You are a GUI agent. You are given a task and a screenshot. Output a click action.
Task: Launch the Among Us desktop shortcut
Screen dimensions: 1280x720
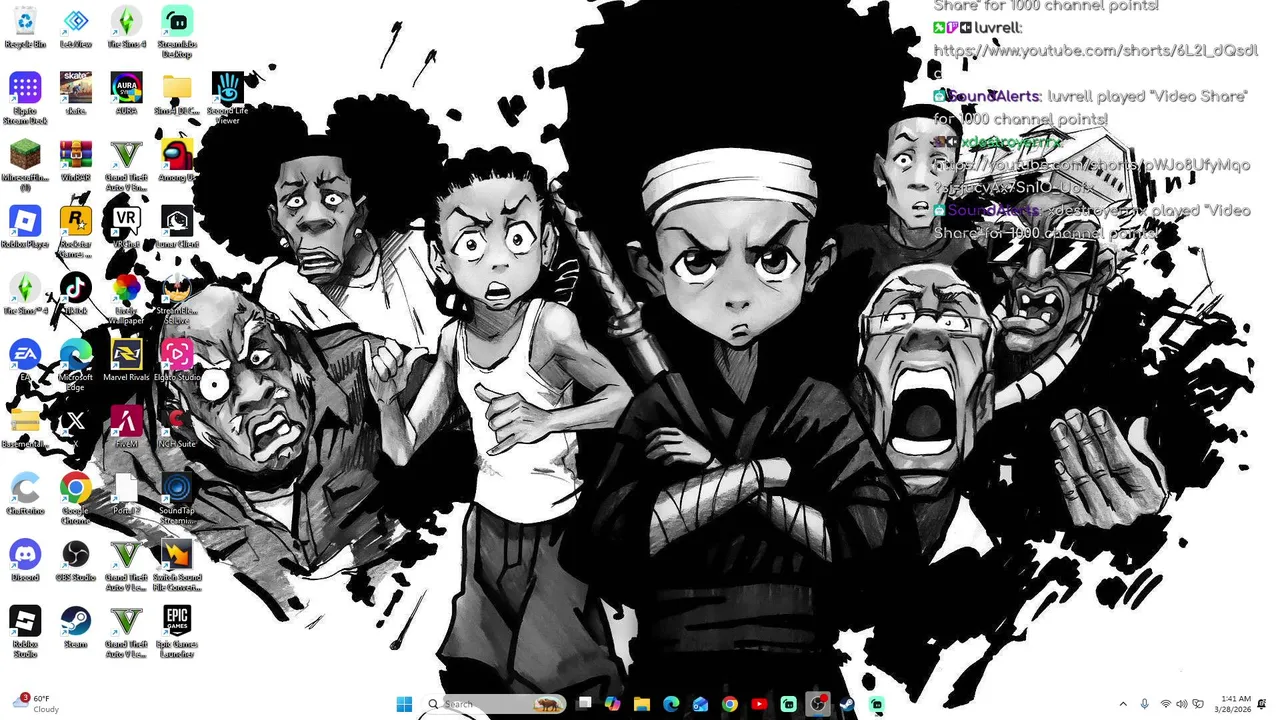coord(177,160)
